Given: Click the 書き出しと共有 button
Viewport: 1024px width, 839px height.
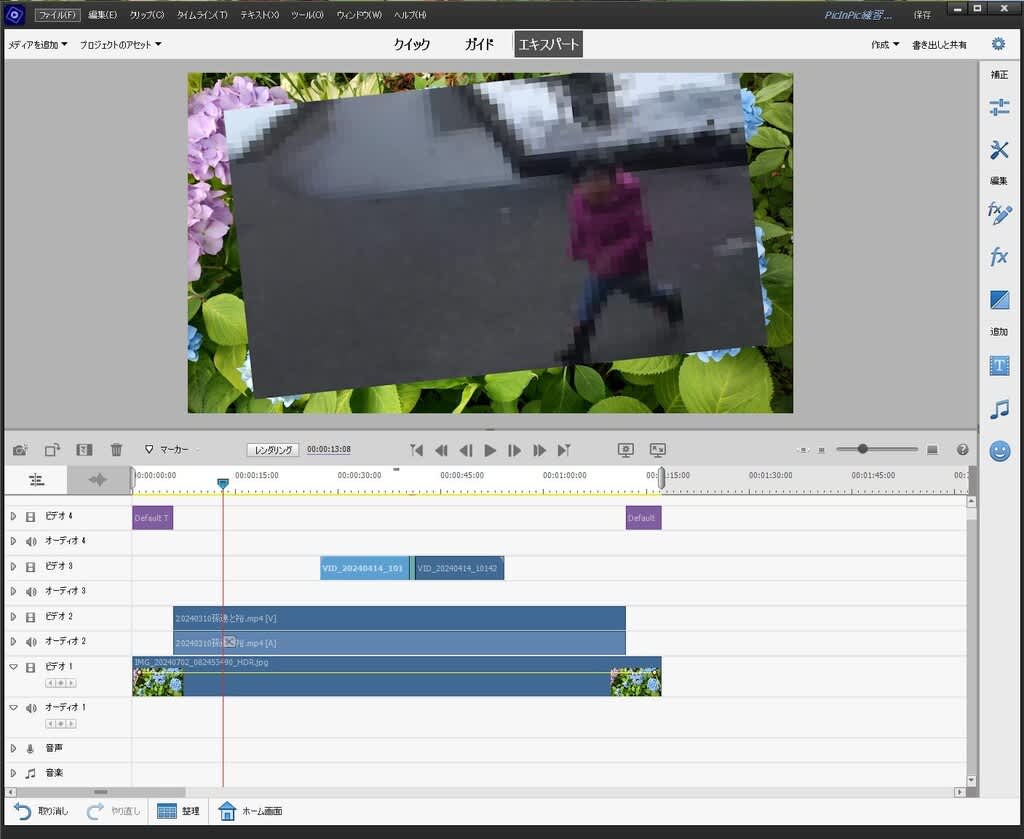Looking at the screenshot, I should coord(939,45).
